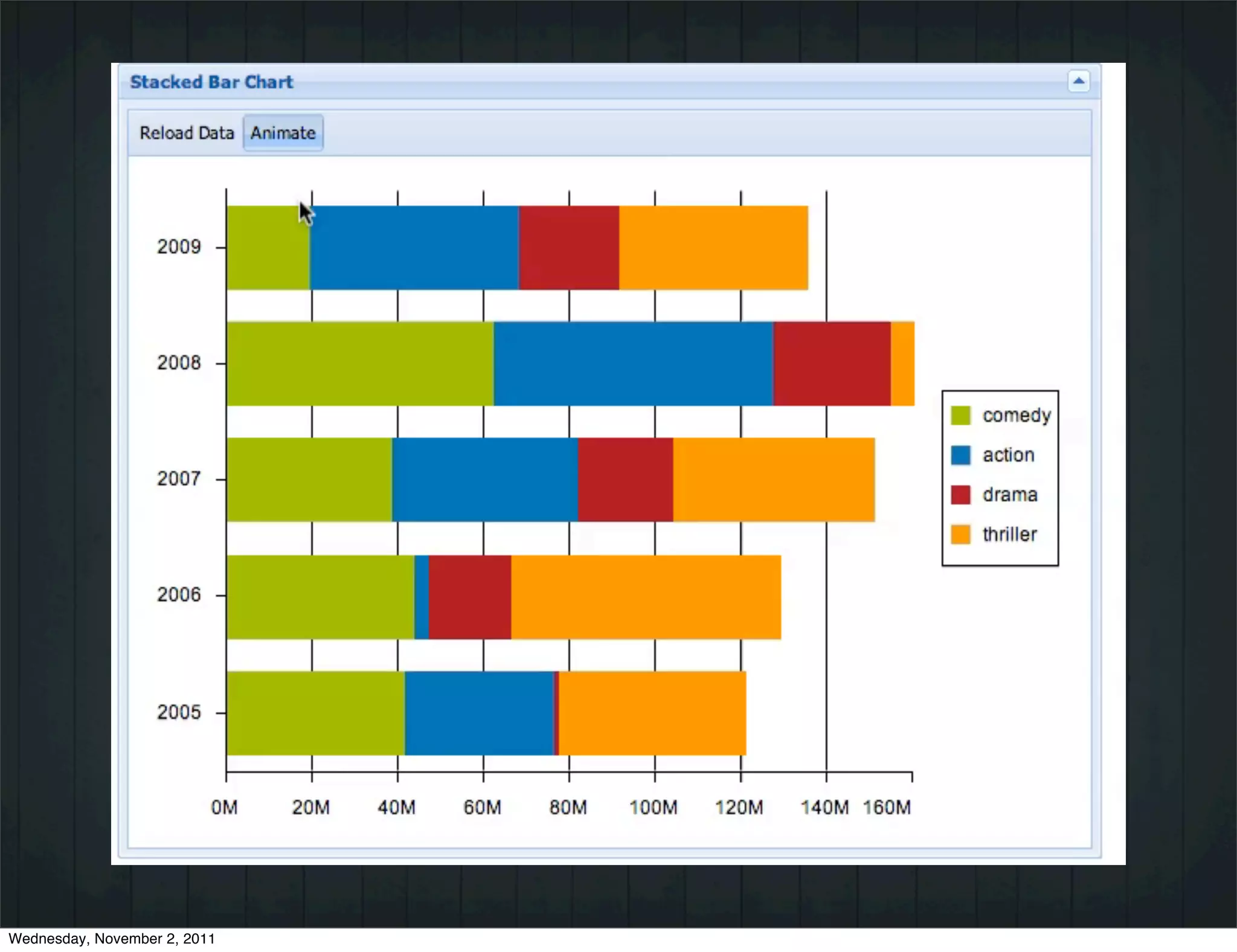1237x952 pixels.
Task: Select the 2007 drama bar segment
Action: coord(625,480)
